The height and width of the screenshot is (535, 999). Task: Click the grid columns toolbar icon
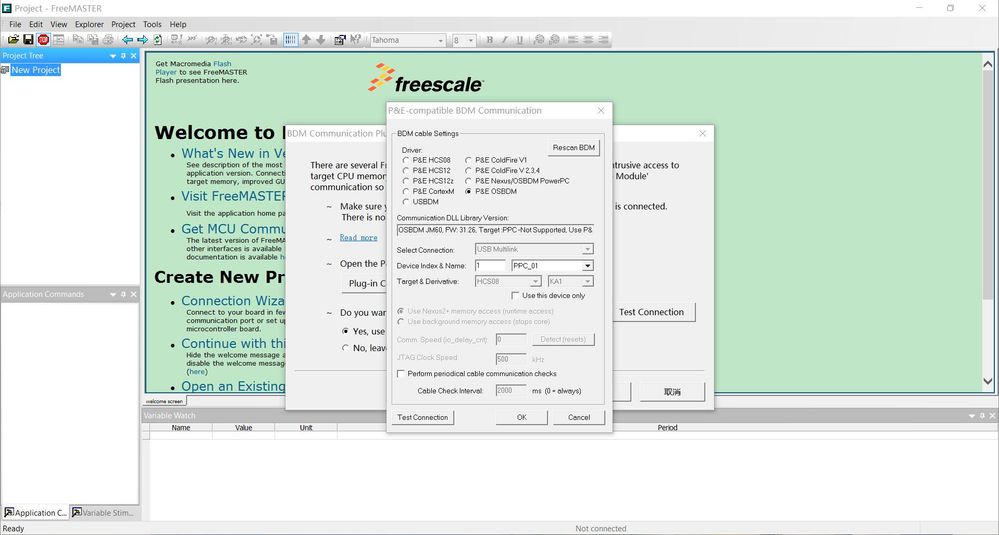[x=291, y=39]
